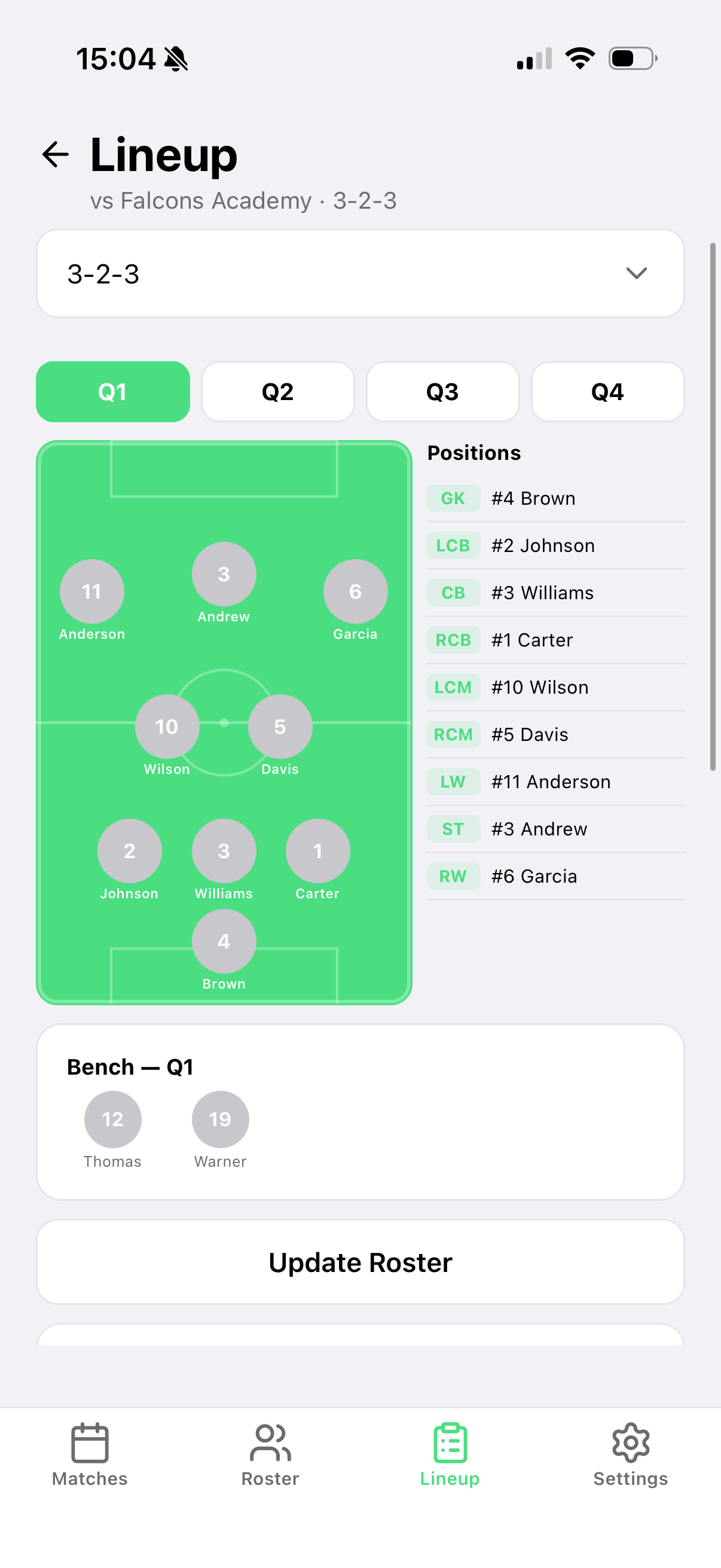
Task: Click the vertical scrollbar on the right
Action: (x=713, y=507)
